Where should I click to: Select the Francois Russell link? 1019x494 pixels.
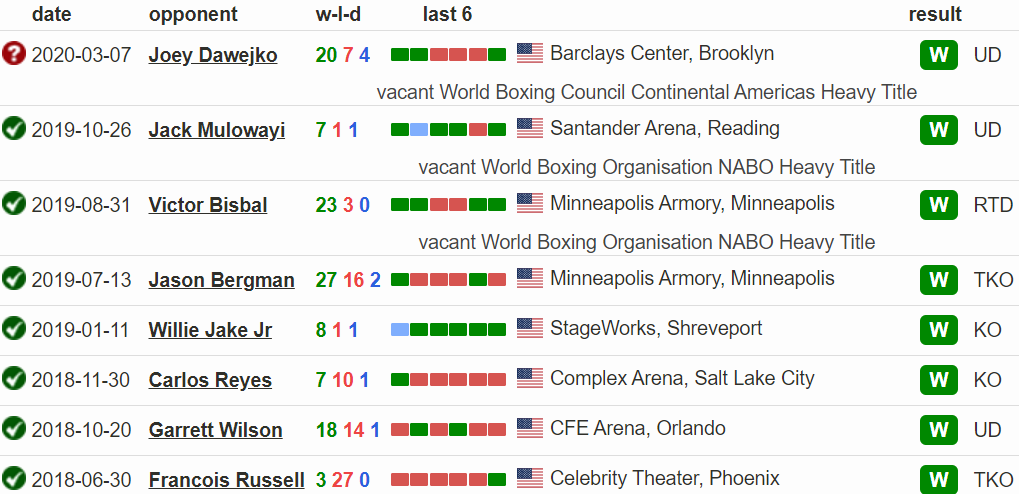point(226,480)
